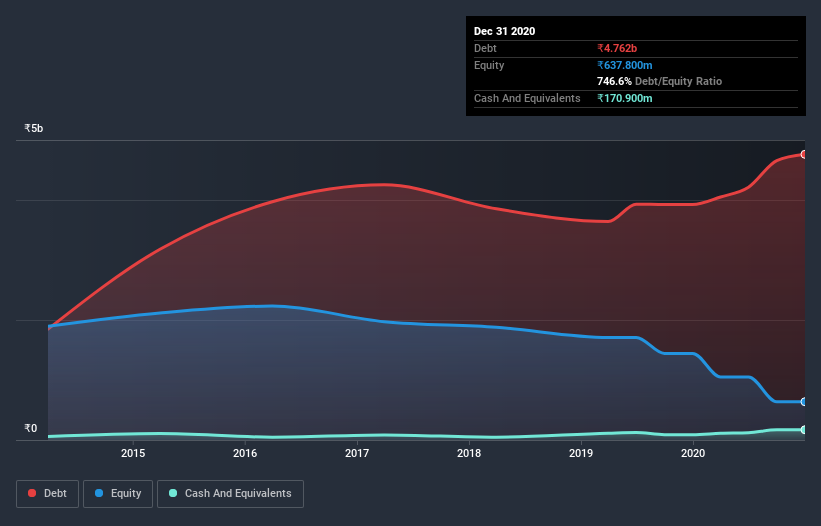Click the teal Cash endpoint marker
821x526 pixels.
(804, 430)
